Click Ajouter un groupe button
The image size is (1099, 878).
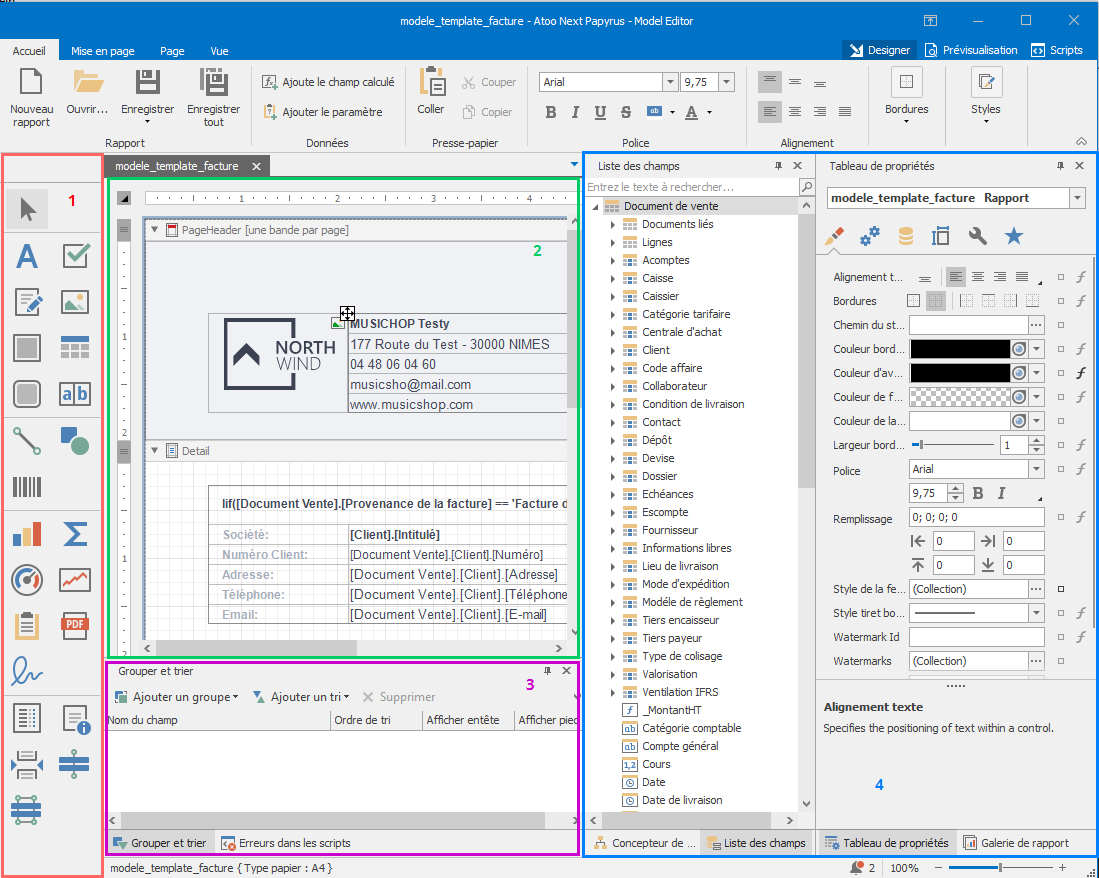[176, 697]
